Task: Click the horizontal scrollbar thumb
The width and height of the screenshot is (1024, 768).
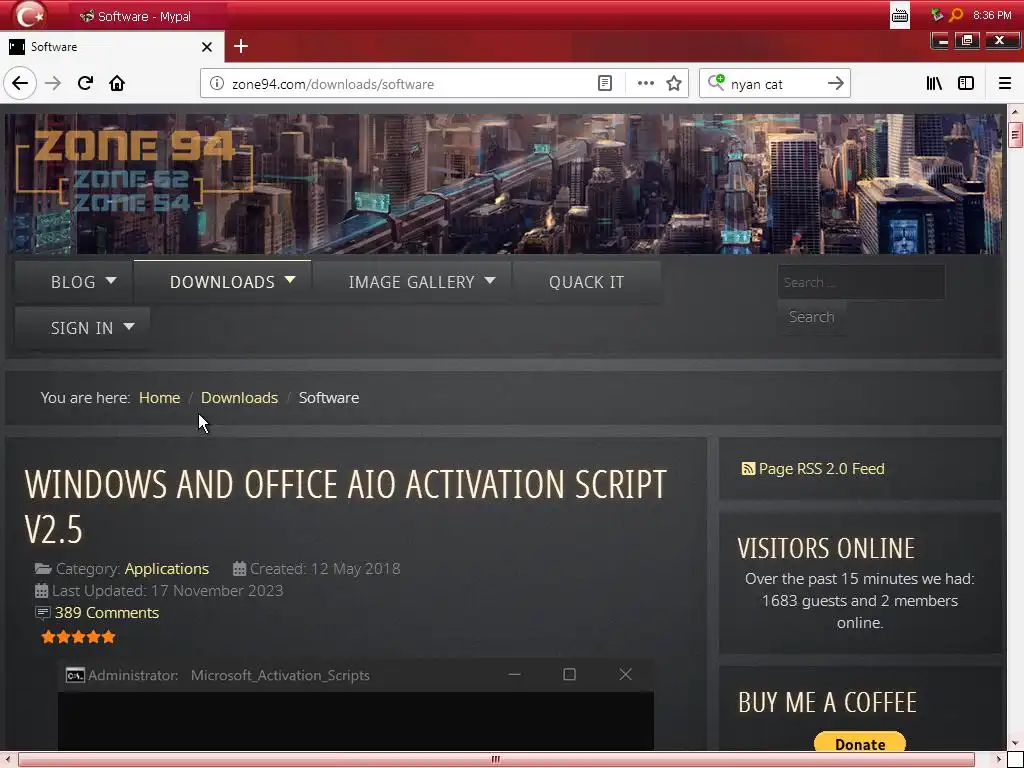Action: pos(496,760)
